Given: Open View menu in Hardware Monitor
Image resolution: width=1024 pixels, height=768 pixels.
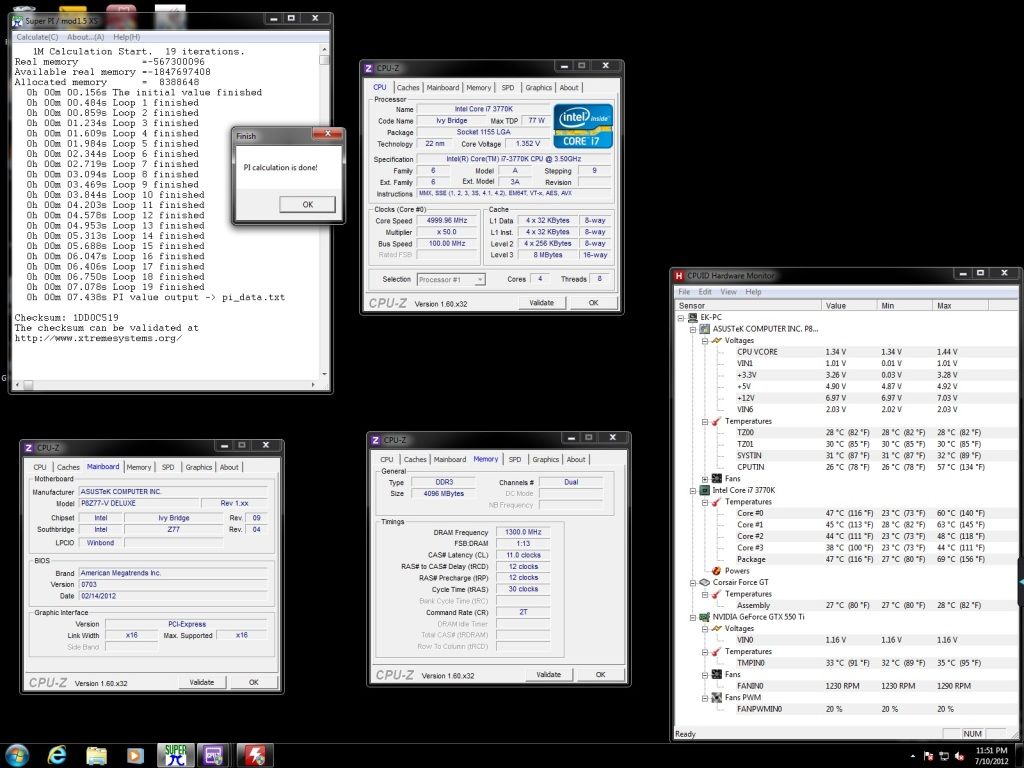Looking at the screenshot, I should (728, 292).
